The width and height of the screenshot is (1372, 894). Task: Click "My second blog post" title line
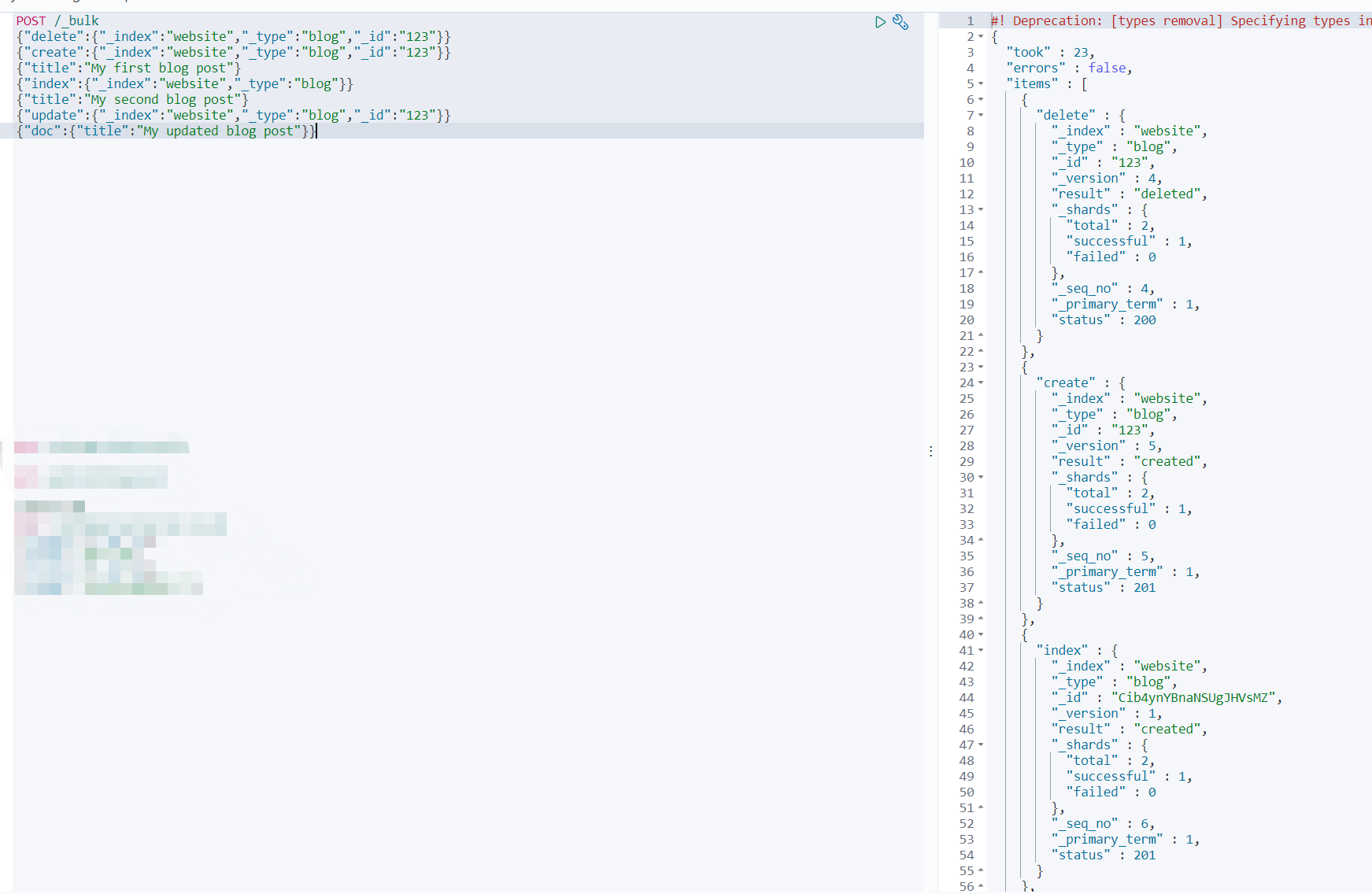(132, 99)
